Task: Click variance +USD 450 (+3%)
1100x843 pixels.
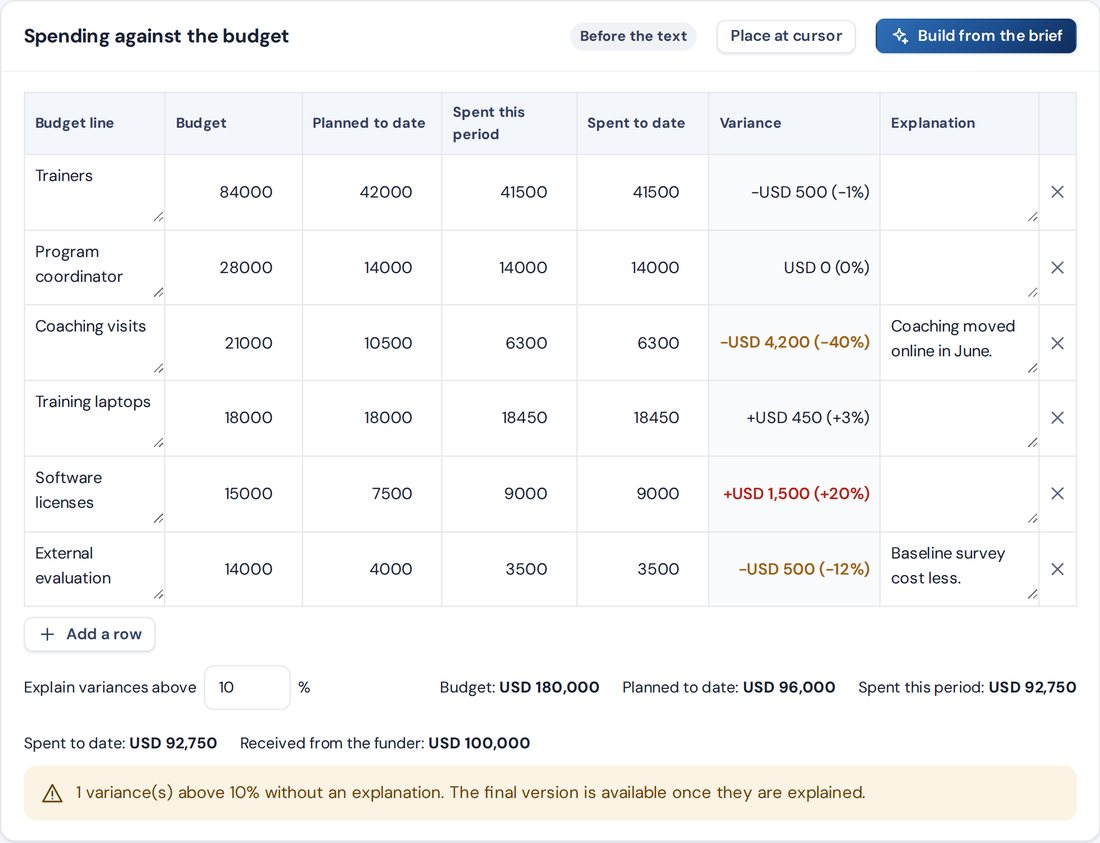Action: pyautogui.click(x=807, y=418)
